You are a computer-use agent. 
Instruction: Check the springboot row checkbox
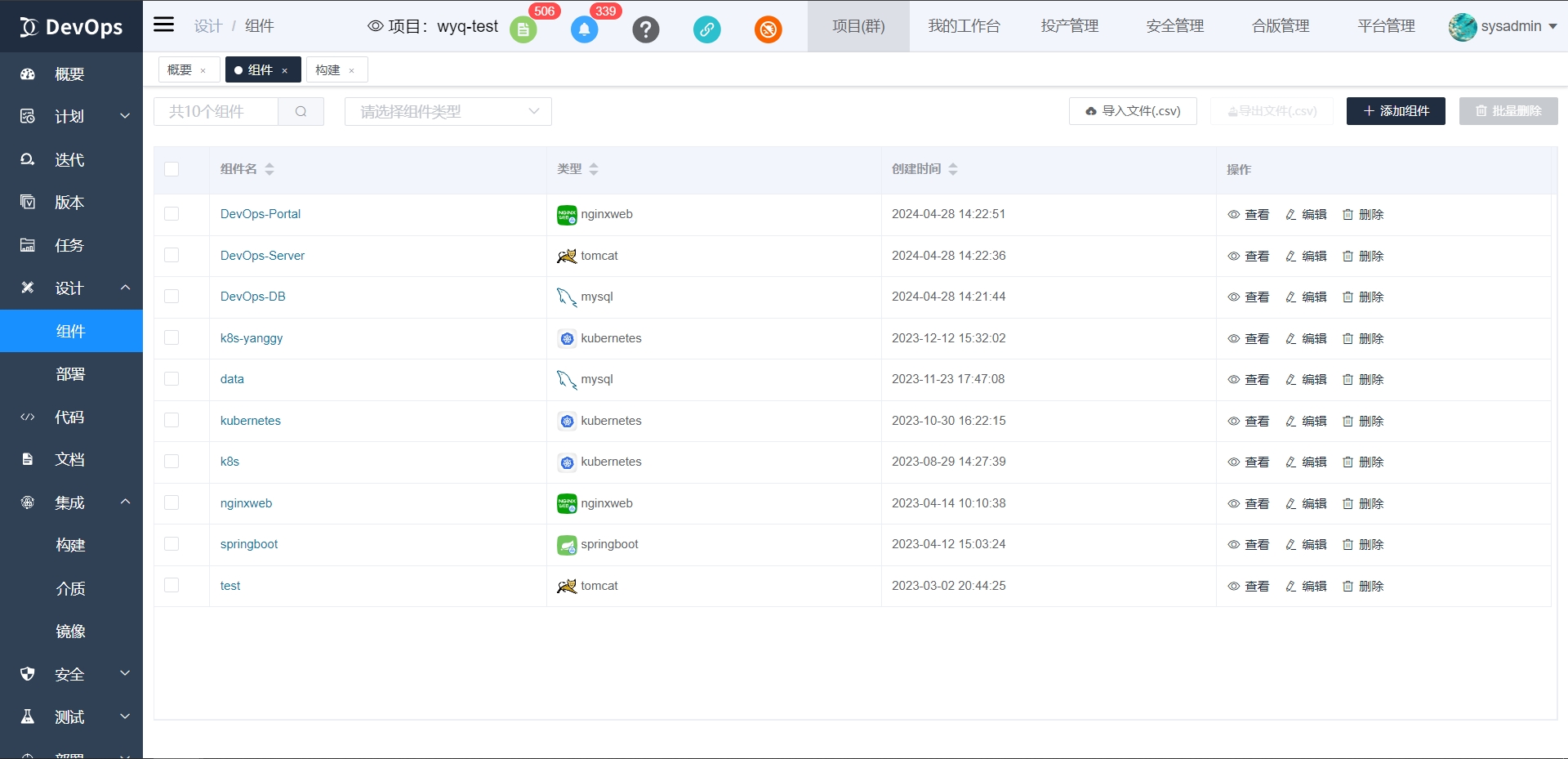pos(171,544)
